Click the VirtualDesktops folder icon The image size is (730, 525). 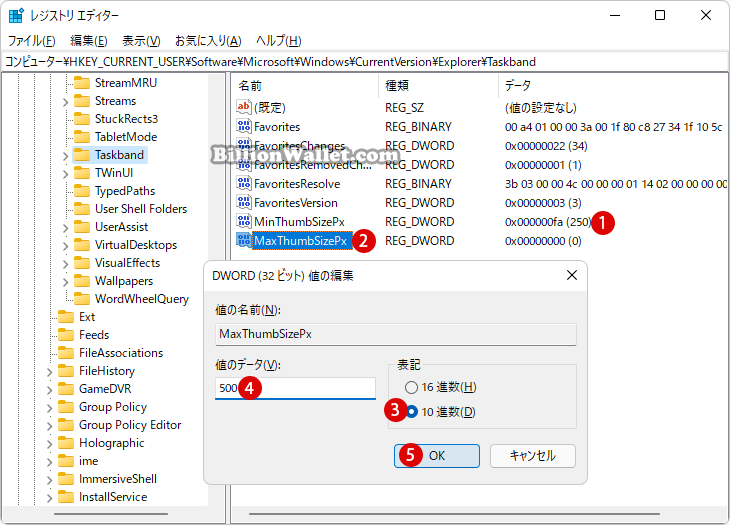click(82, 245)
